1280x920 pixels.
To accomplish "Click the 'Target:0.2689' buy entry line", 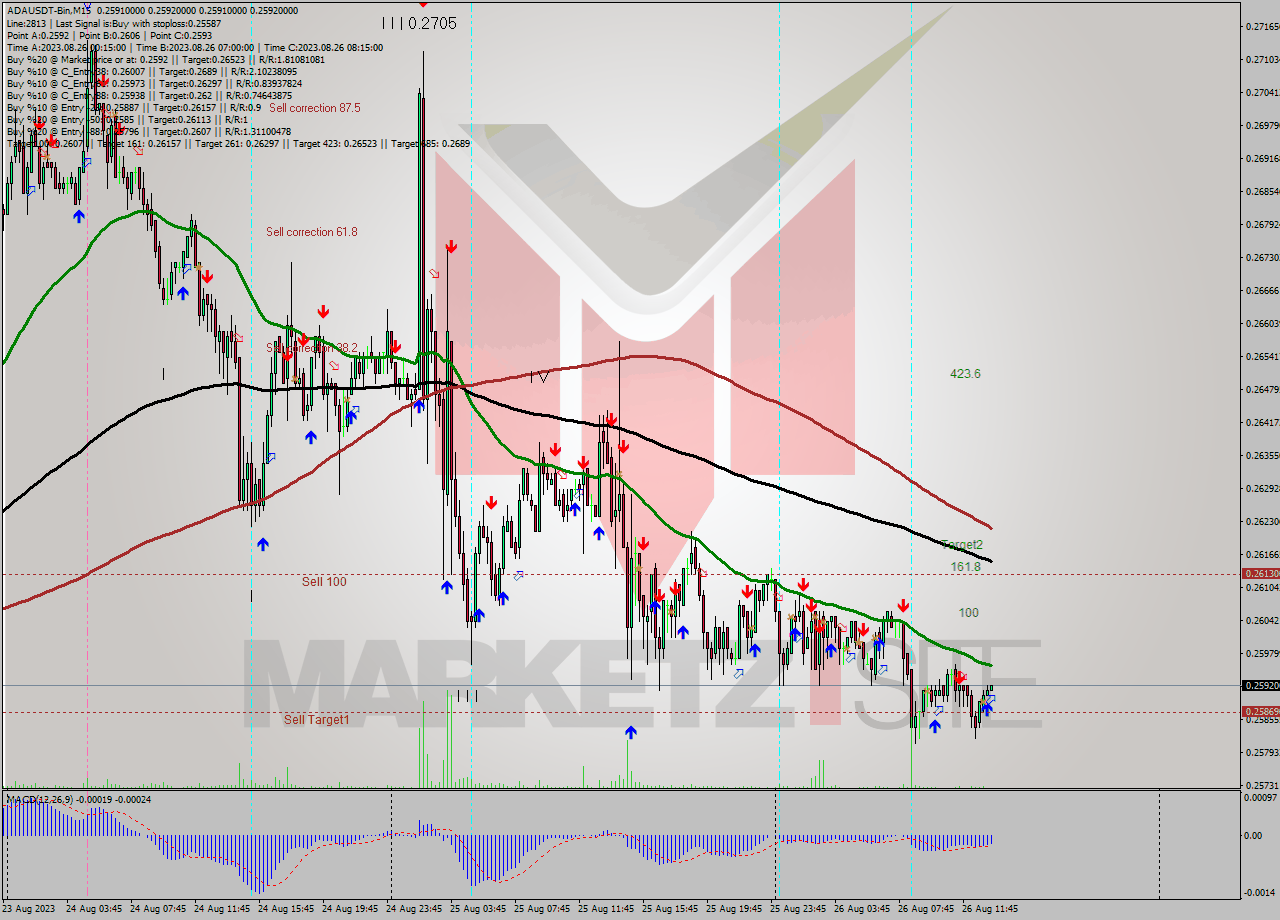I will (151, 71).
